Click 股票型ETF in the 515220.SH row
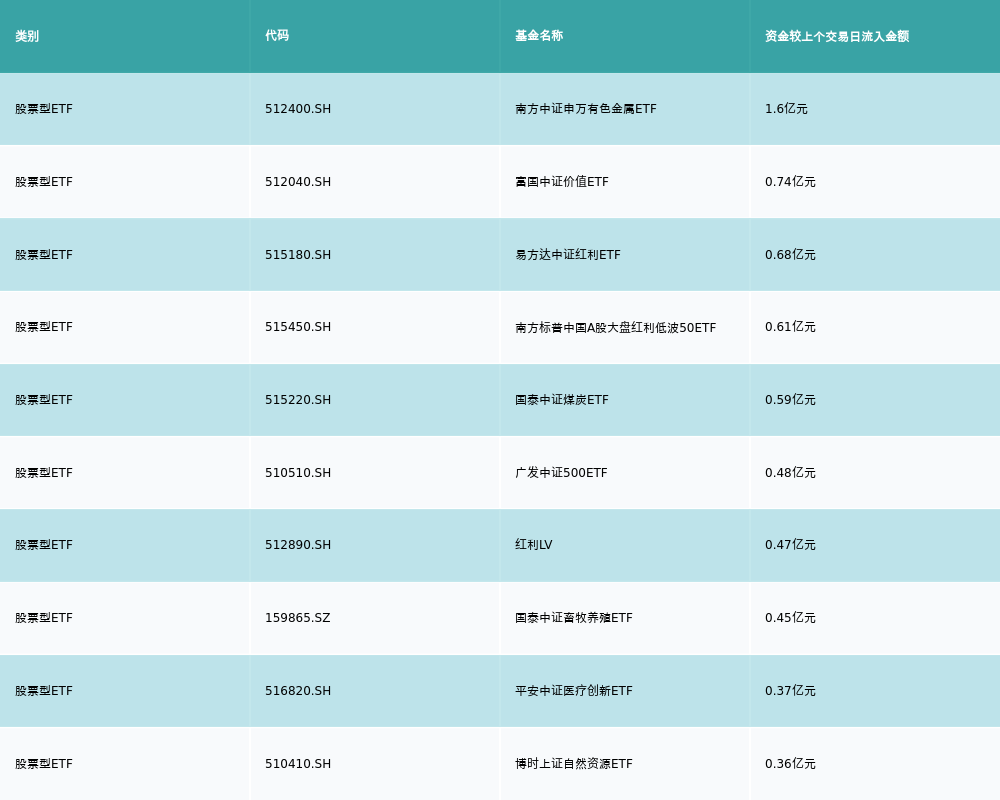 (x=44, y=400)
